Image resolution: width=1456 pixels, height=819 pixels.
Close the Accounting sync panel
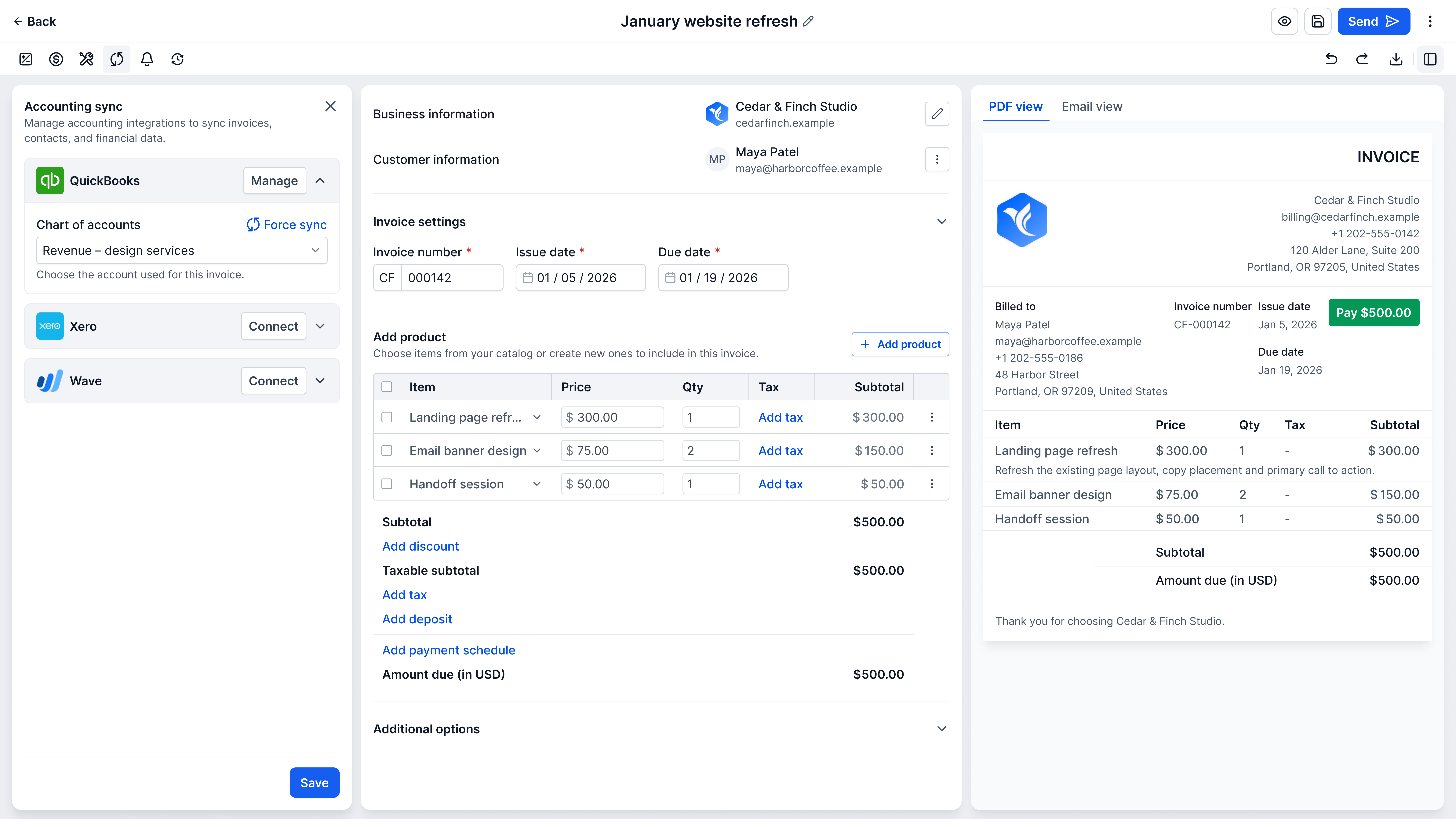[331, 106]
